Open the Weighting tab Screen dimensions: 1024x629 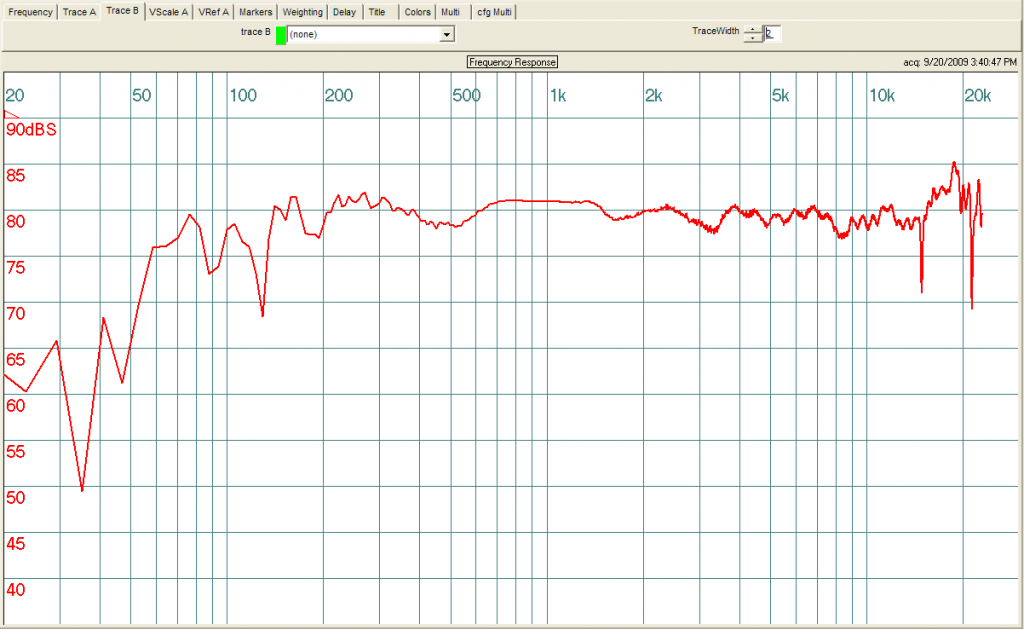point(302,11)
